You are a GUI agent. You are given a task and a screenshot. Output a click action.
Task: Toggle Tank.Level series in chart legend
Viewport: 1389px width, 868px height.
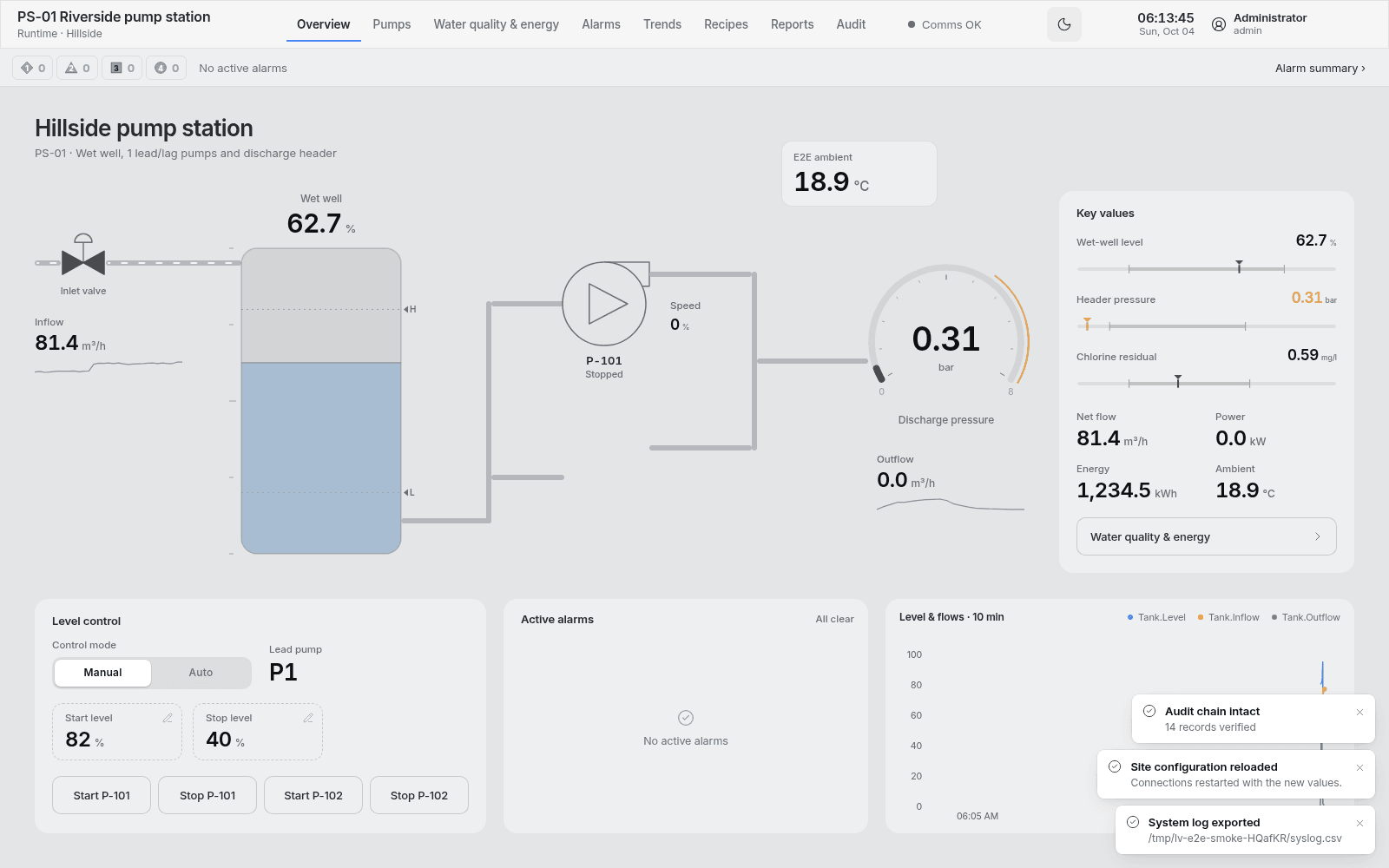pos(1156,617)
